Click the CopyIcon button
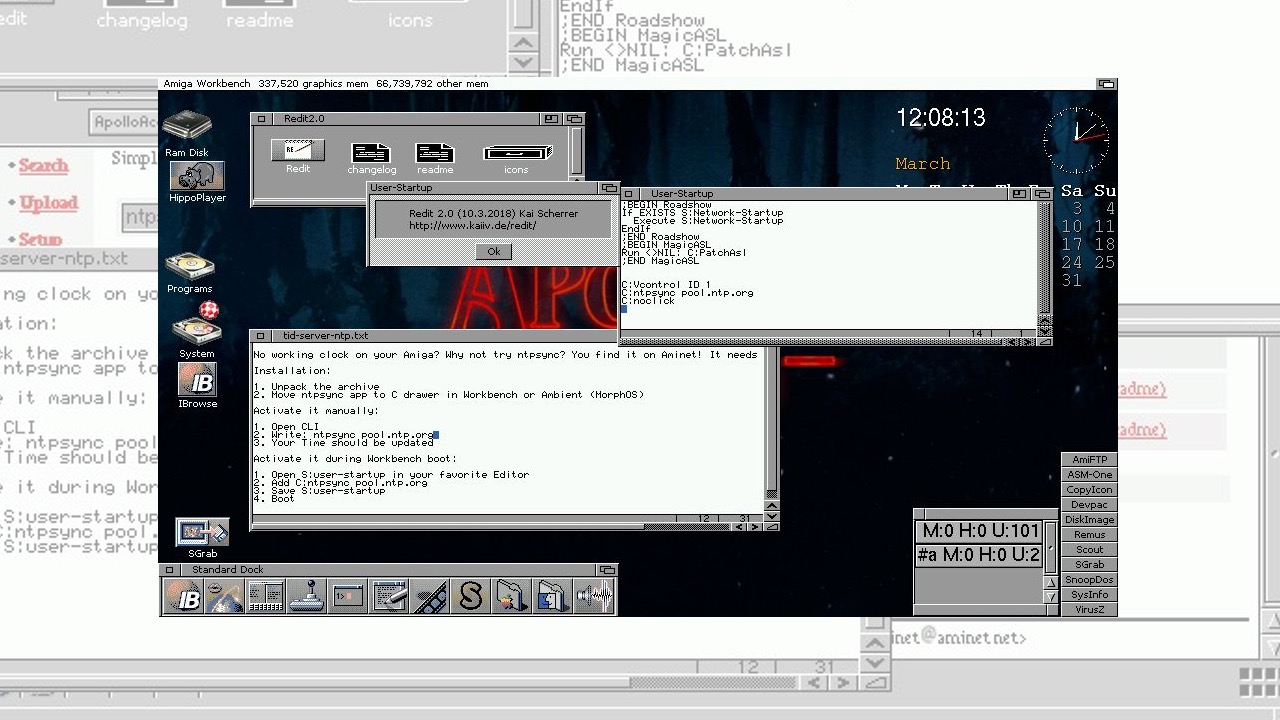The image size is (1280, 720). (1089, 490)
